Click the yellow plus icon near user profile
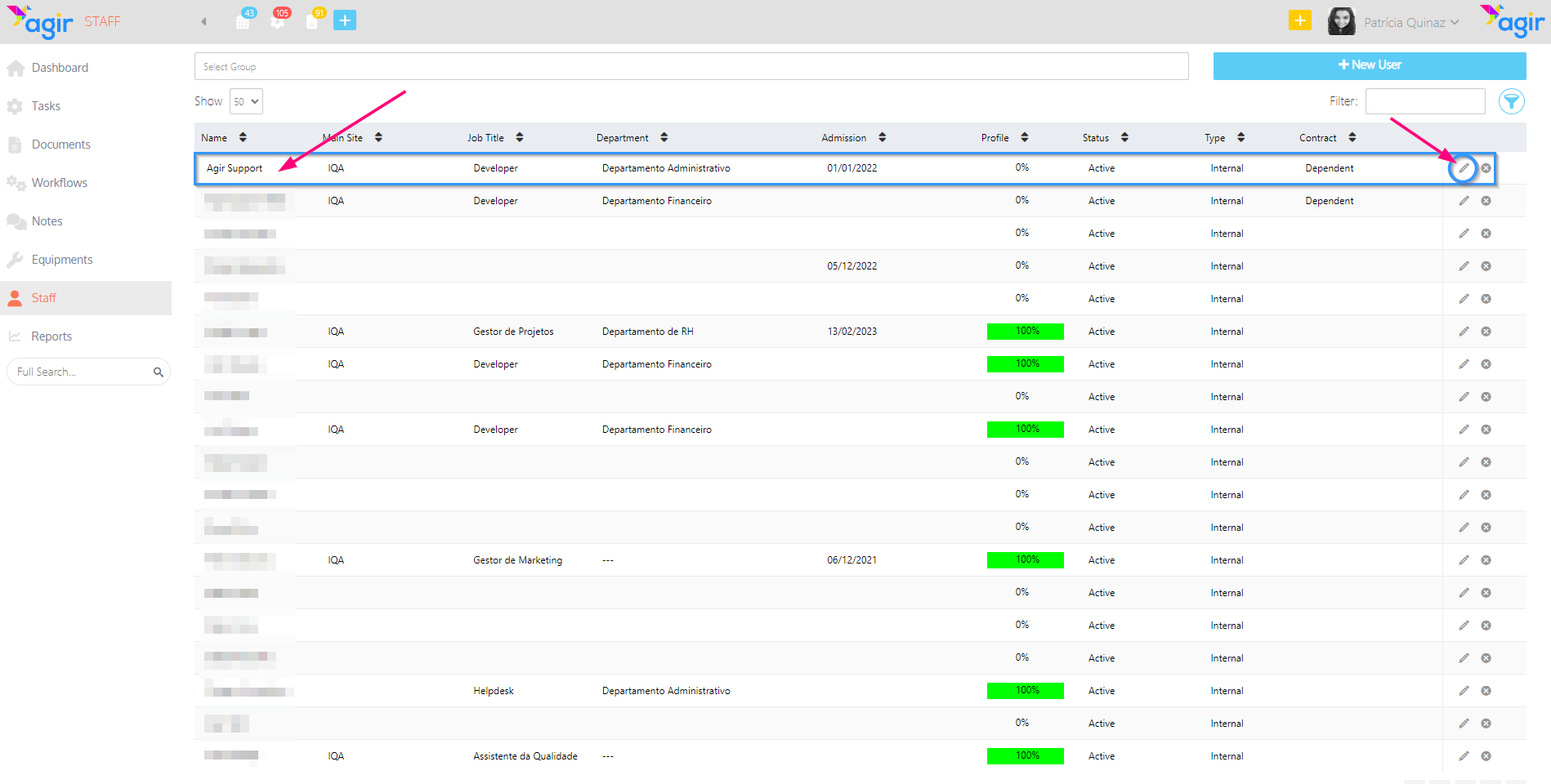Viewport: 1551px width, 784px height. coord(1299,20)
